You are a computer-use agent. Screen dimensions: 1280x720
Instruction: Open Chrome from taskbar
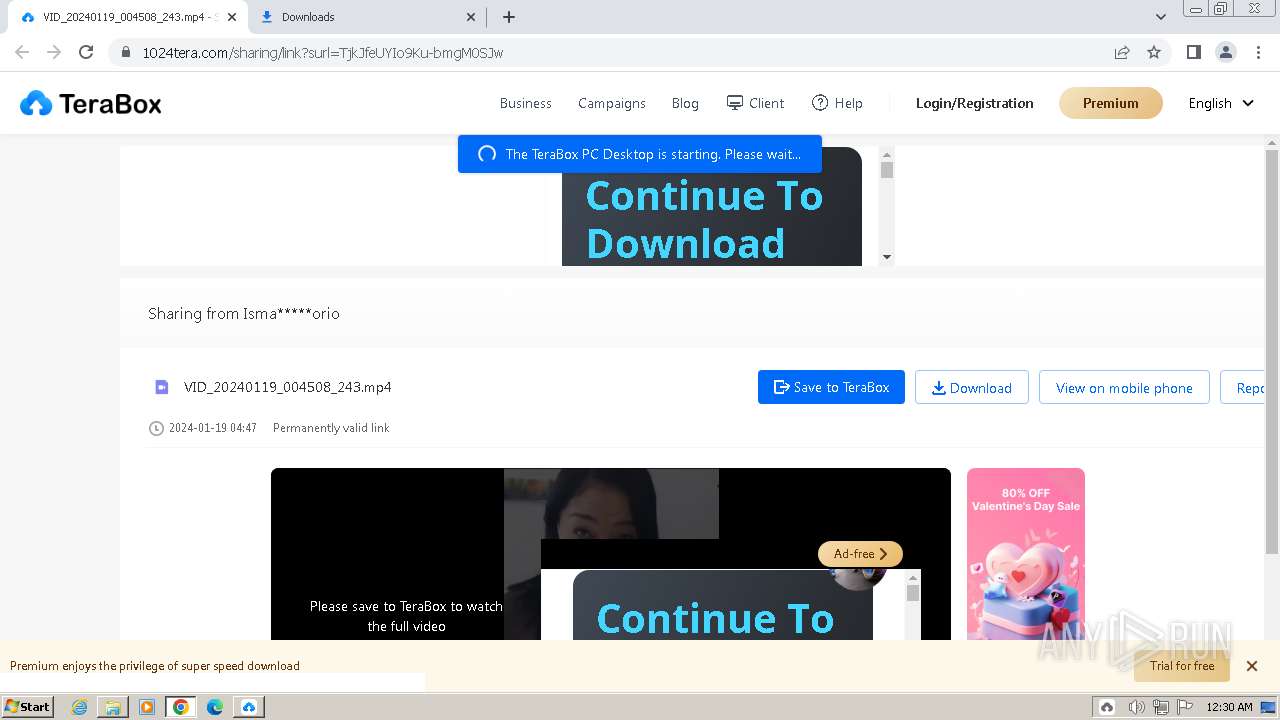click(181, 707)
